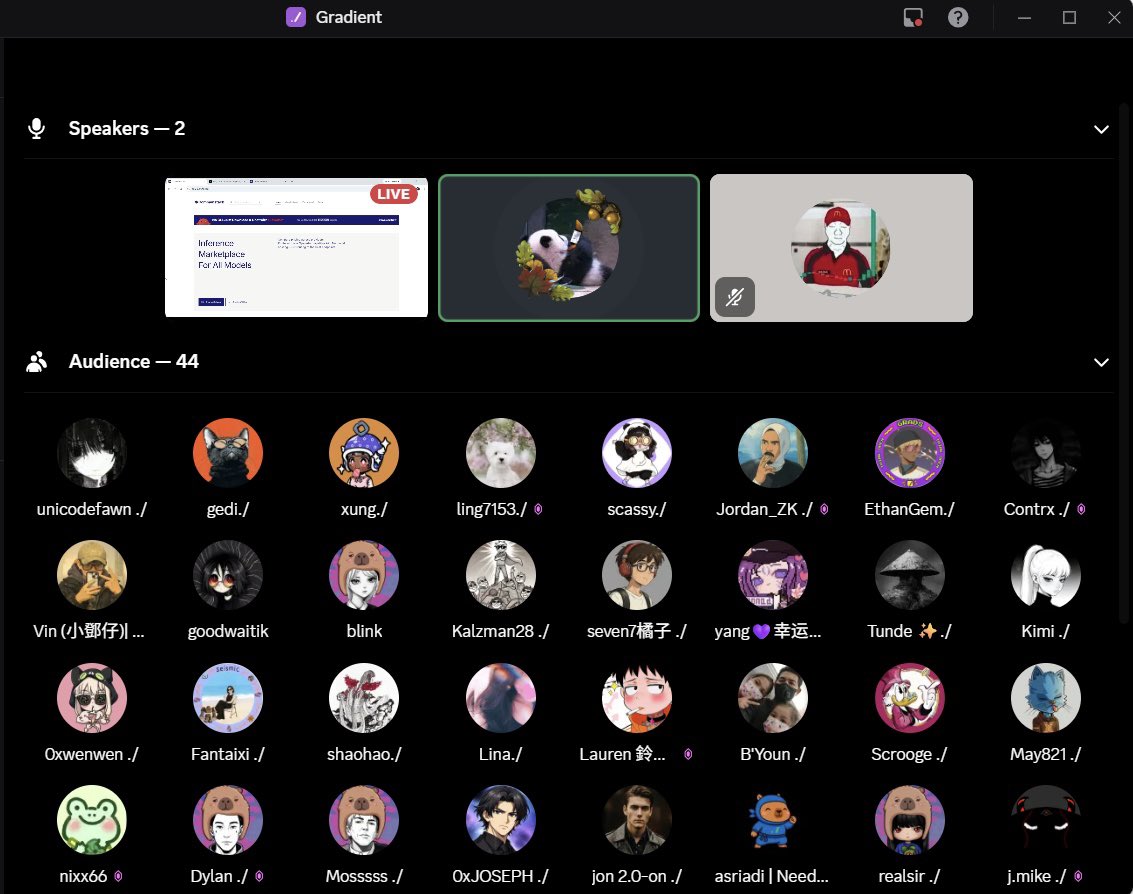Open Tunde ./ straw hat avatar
The width and height of the screenshot is (1133, 894).
point(910,575)
